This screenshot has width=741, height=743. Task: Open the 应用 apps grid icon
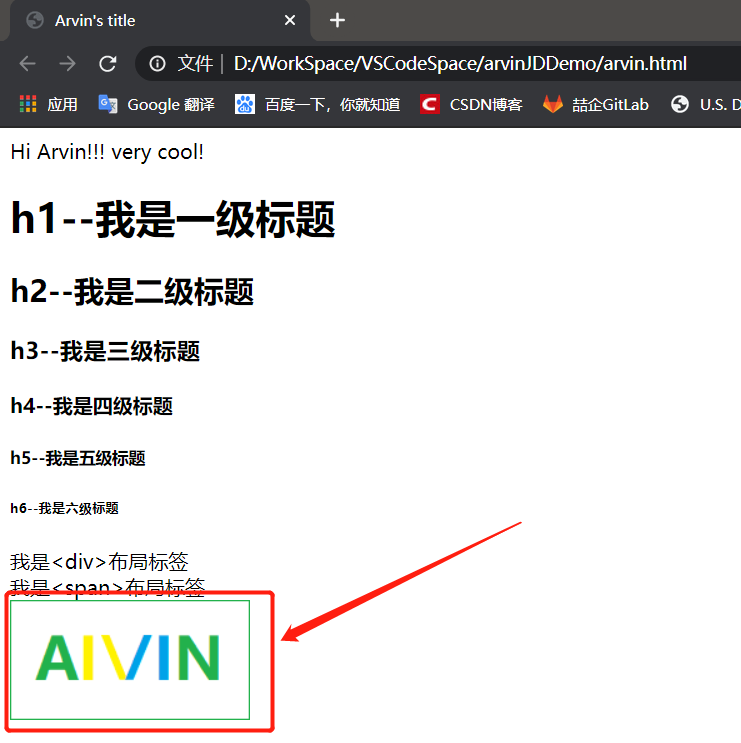click(x=28, y=104)
